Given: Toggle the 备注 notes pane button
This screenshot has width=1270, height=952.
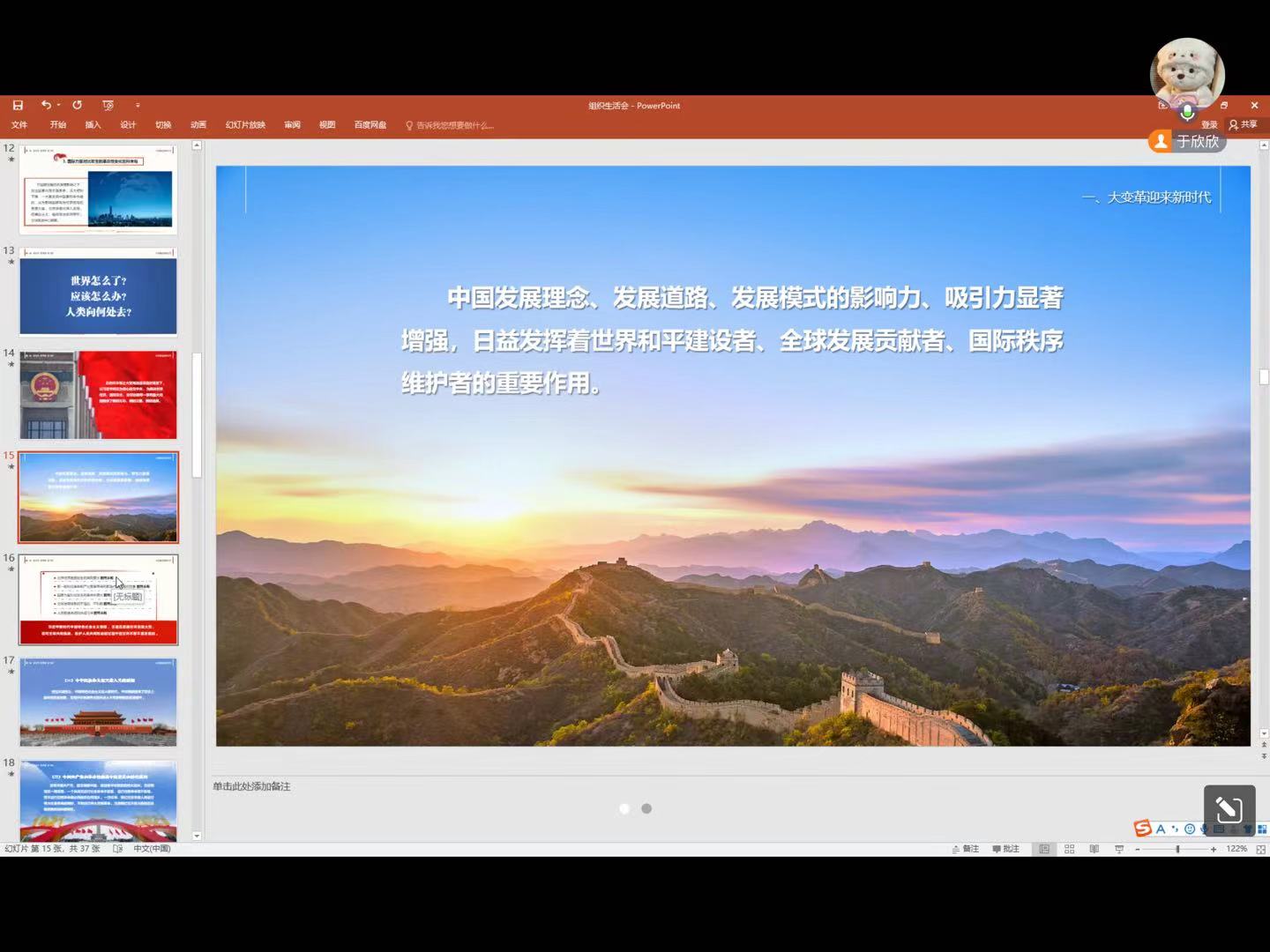Looking at the screenshot, I should tap(966, 849).
